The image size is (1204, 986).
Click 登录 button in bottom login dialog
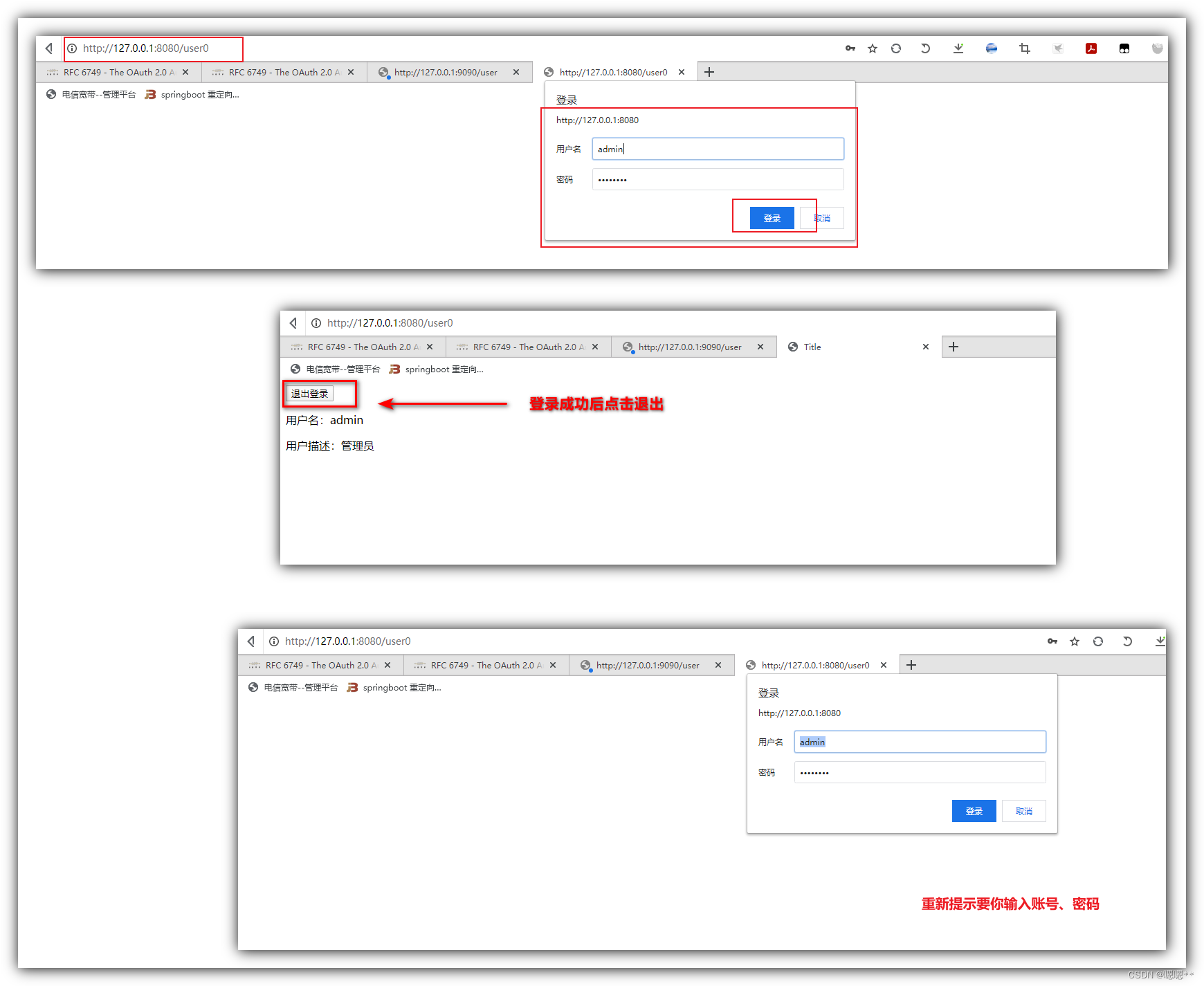pyautogui.click(x=974, y=812)
